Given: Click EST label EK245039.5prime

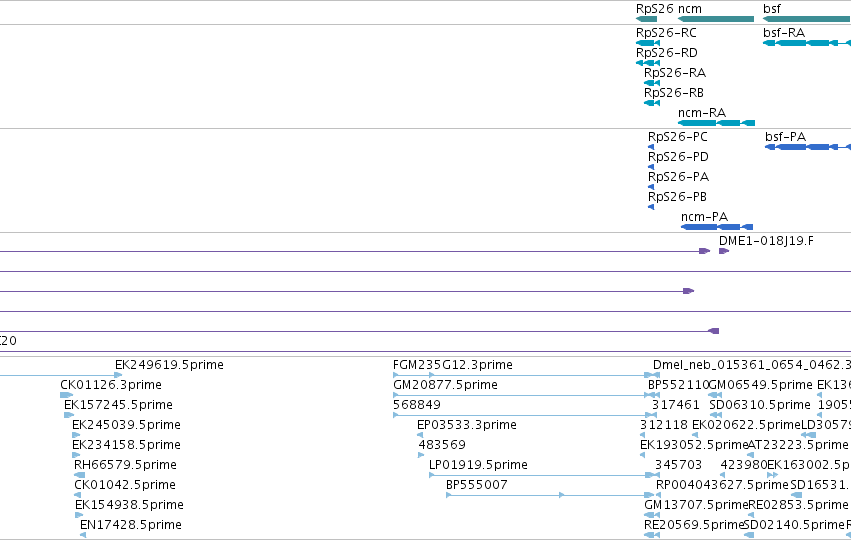Looking at the screenshot, I should (126, 425).
